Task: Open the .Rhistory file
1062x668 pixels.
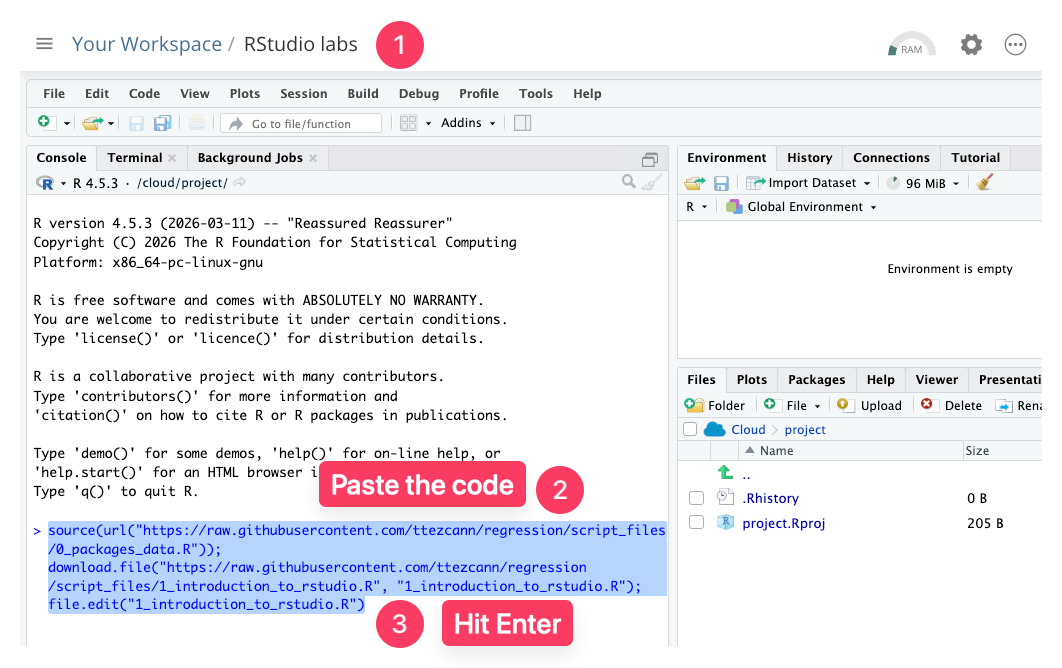Action: pyautogui.click(x=770, y=498)
